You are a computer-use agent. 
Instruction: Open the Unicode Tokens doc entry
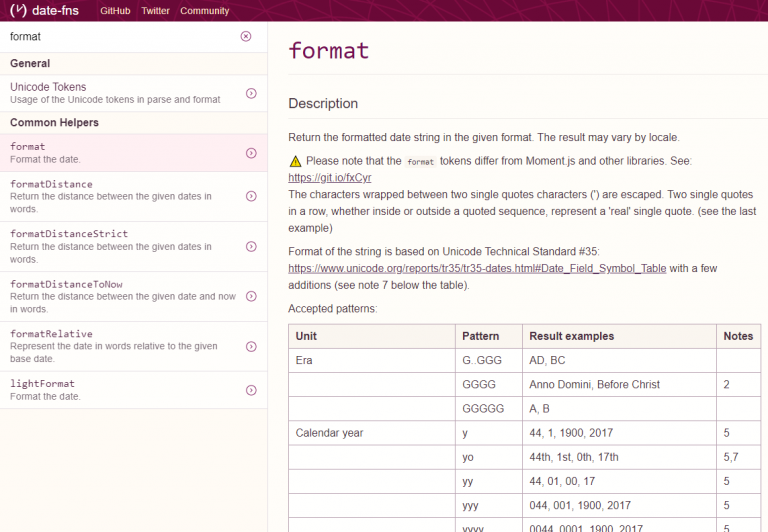[x=134, y=93]
